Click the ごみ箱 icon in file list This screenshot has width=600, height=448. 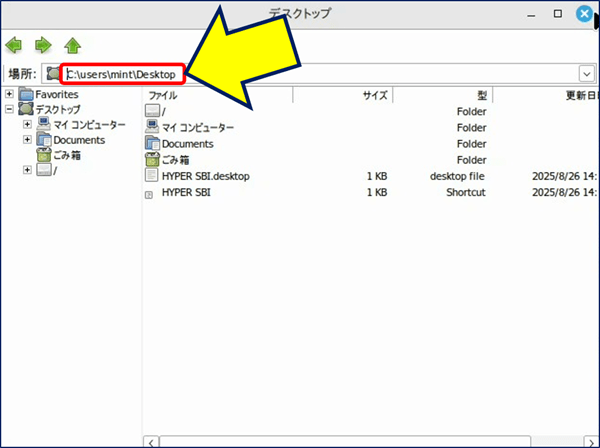152,159
